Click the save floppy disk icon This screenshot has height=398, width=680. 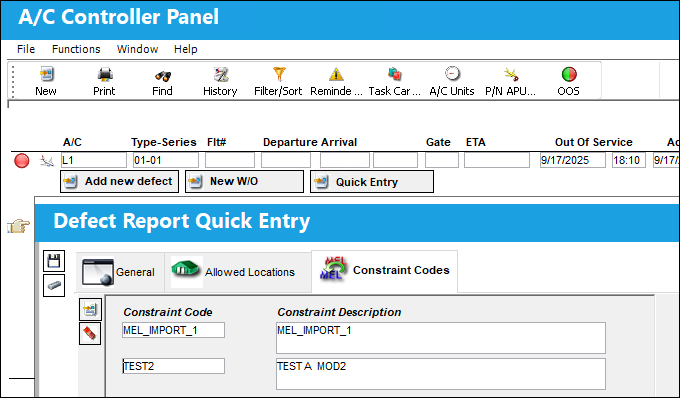coord(54,261)
